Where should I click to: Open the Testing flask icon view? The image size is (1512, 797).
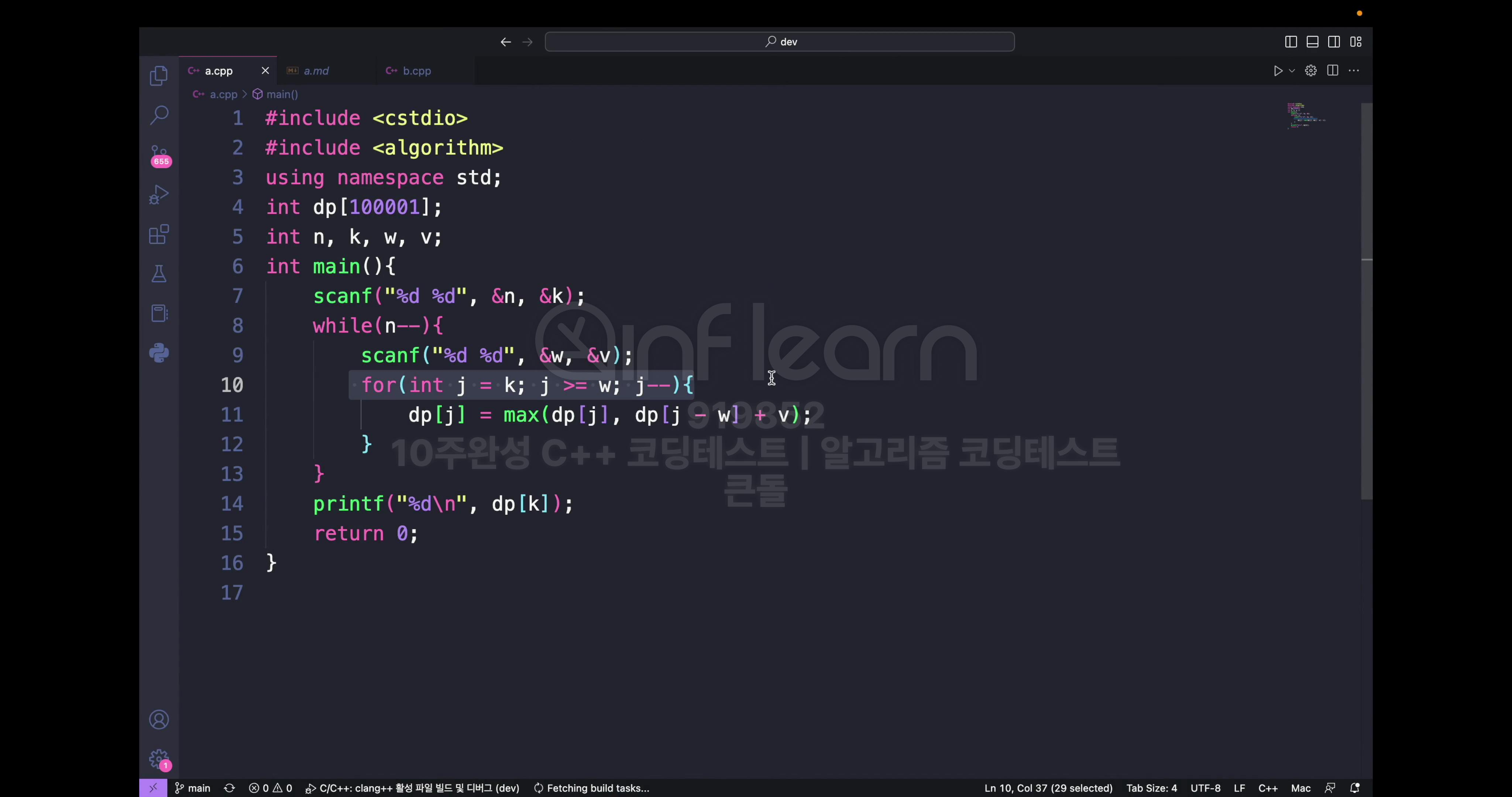tap(158, 273)
